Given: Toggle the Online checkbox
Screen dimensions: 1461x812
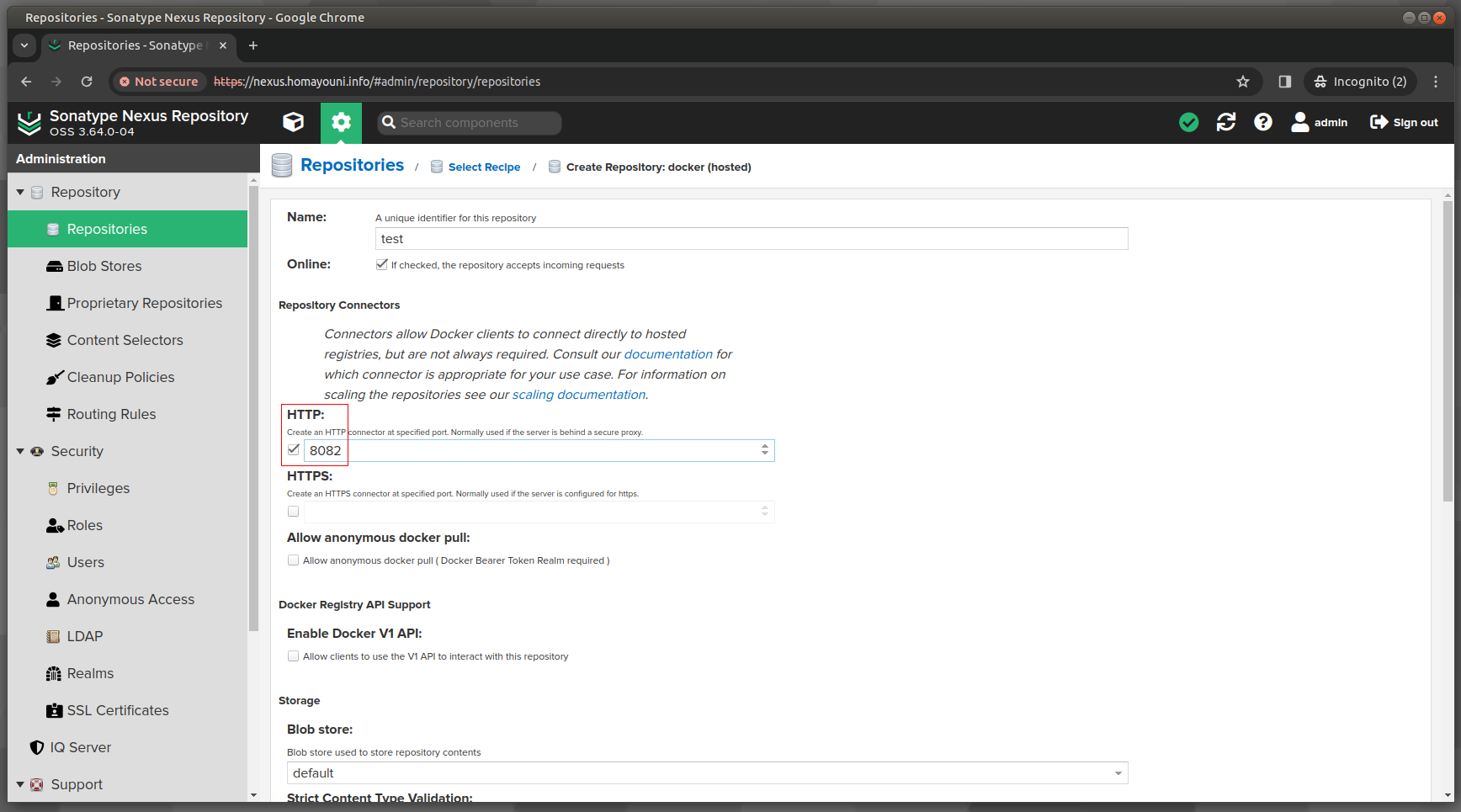Looking at the screenshot, I should pyautogui.click(x=381, y=264).
